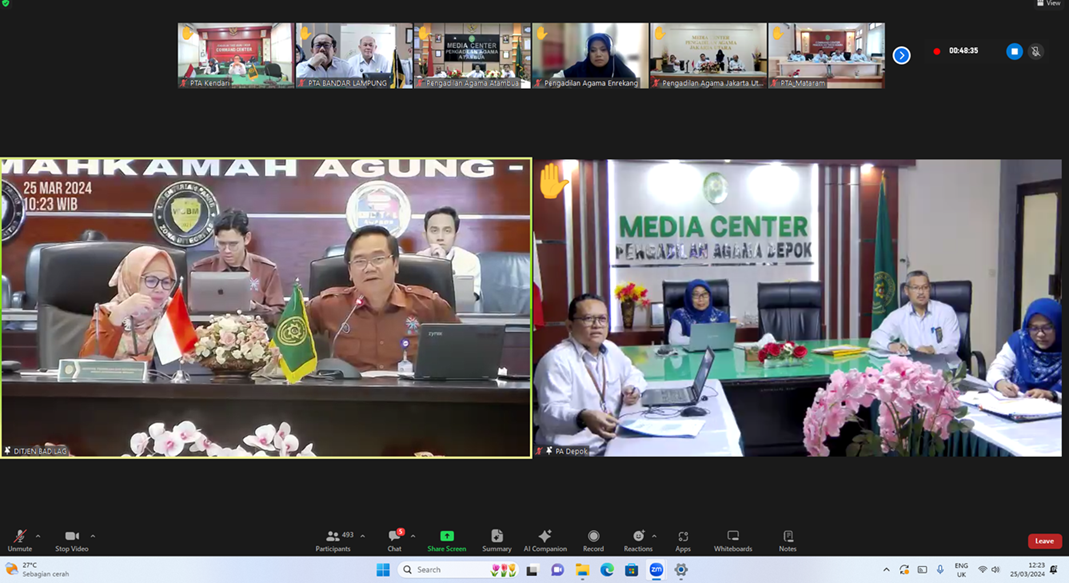Click the display cast tray icon
Screen dimensions: 1069x583
click(x=922, y=569)
